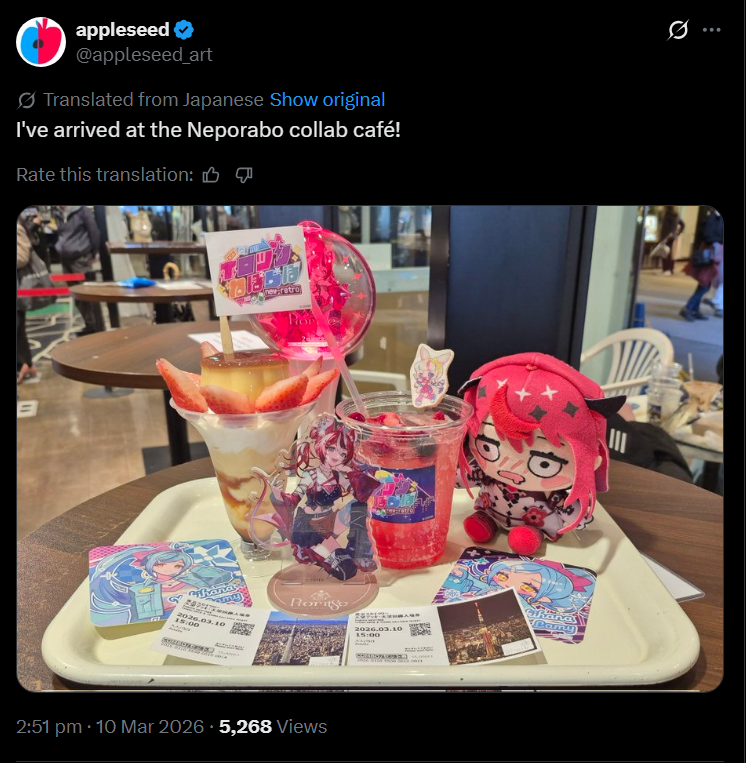
Task: Rate the translation with thumbs down
Action: (x=244, y=175)
